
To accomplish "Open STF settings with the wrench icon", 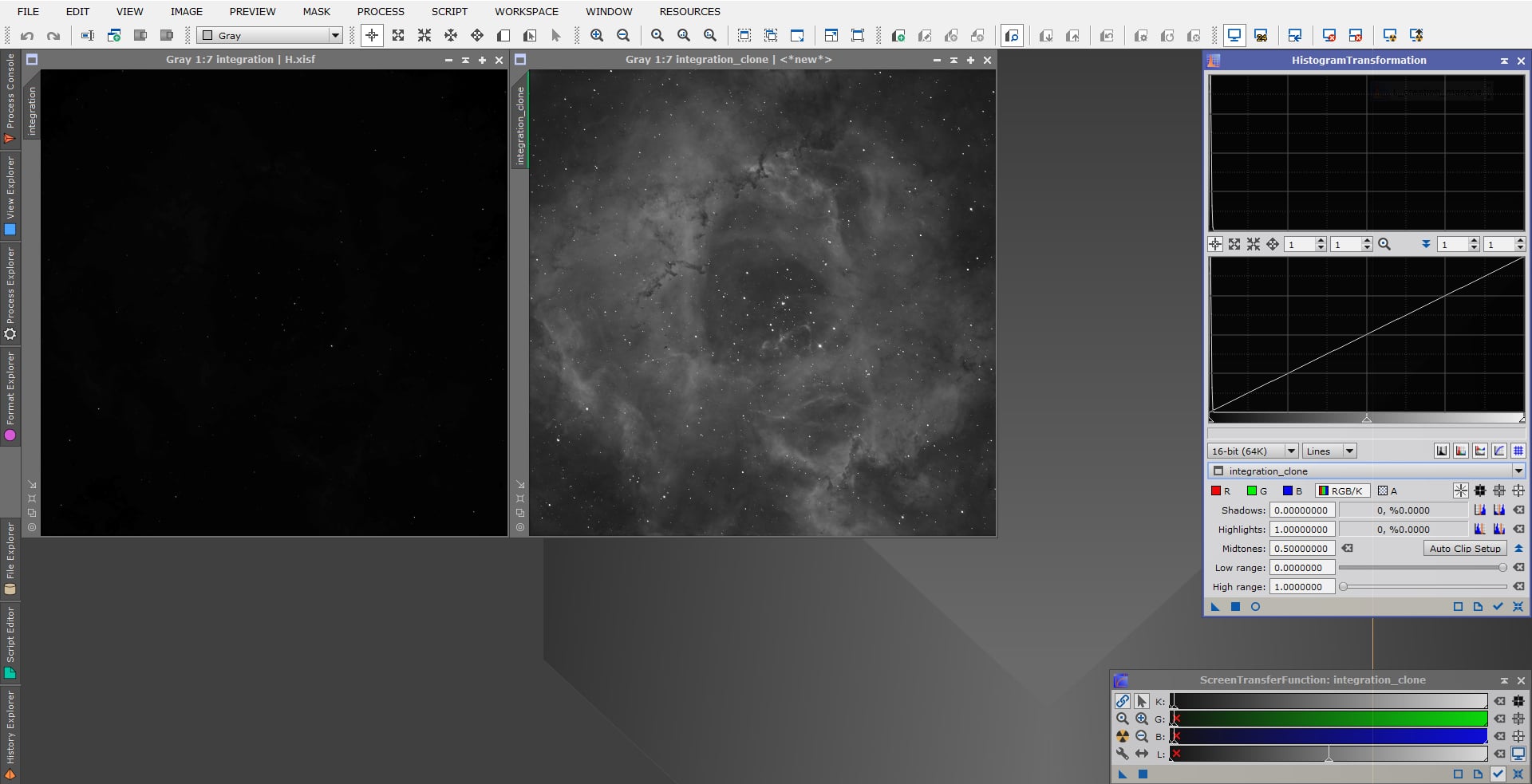I will (1123, 753).
